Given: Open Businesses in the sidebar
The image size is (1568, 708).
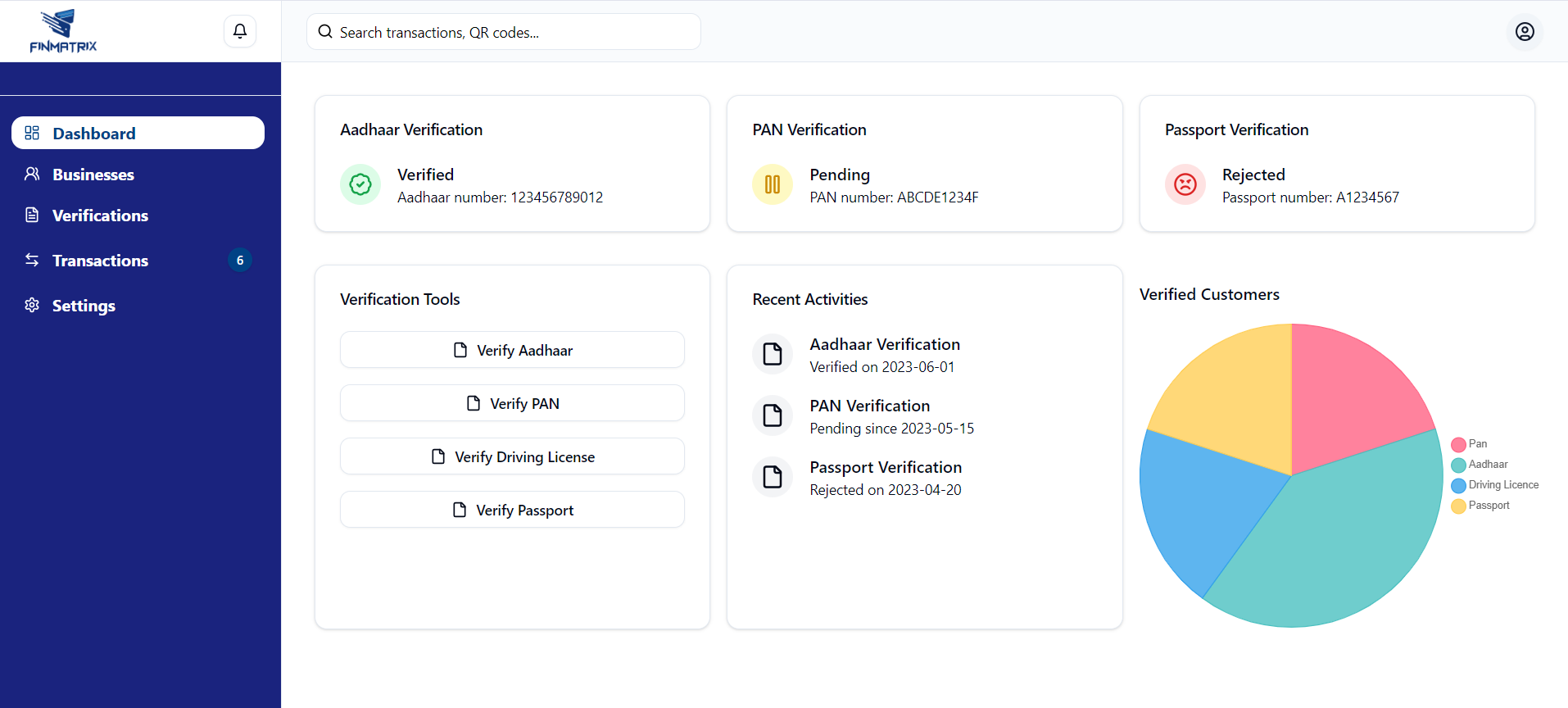Looking at the screenshot, I should pyautogui.click(x=138, y=174).
